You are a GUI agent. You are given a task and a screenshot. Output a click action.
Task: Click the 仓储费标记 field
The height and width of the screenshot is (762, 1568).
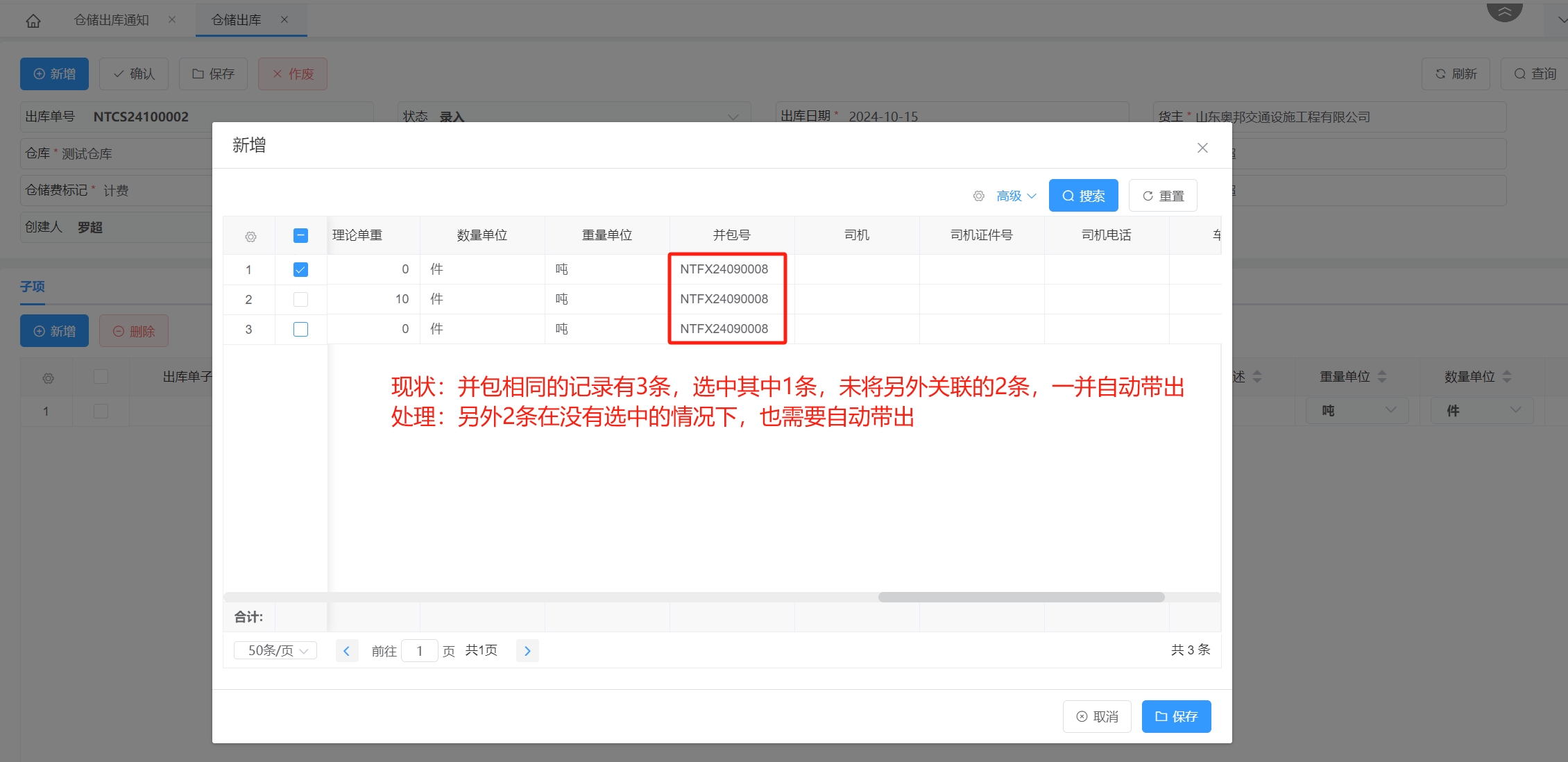tap(117, 190)
